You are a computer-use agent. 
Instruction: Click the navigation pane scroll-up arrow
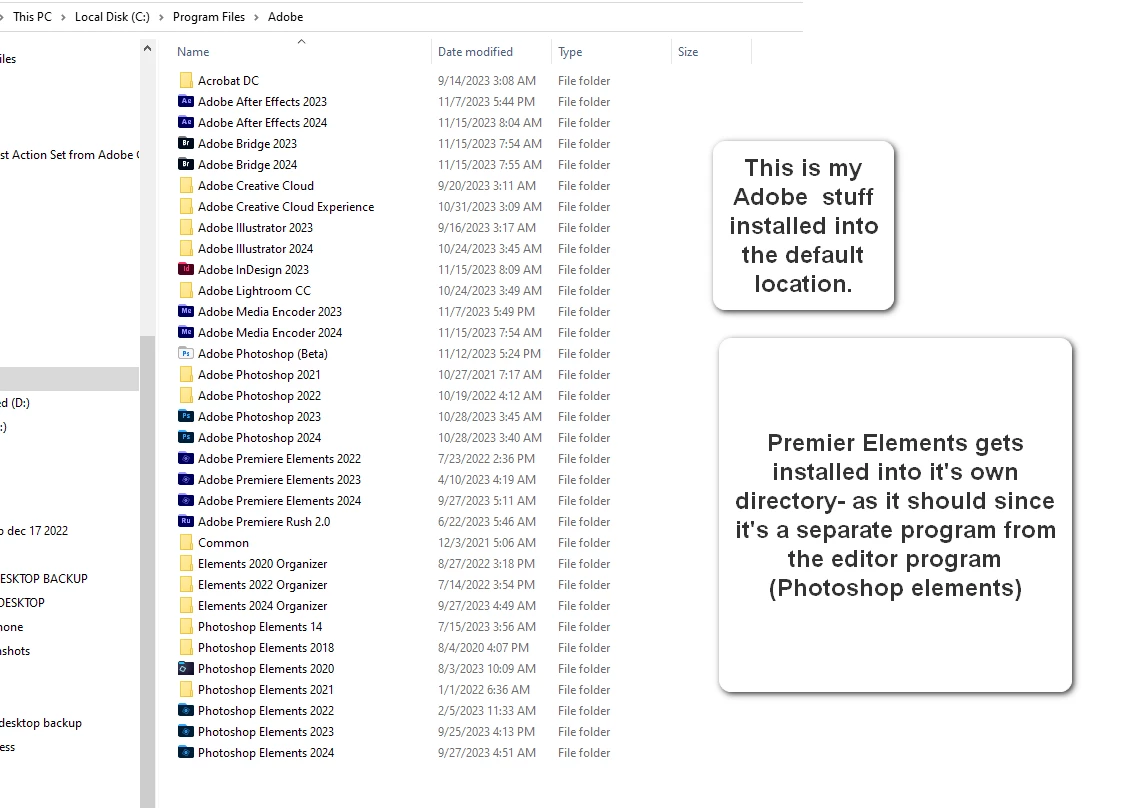tap(147, 49)
